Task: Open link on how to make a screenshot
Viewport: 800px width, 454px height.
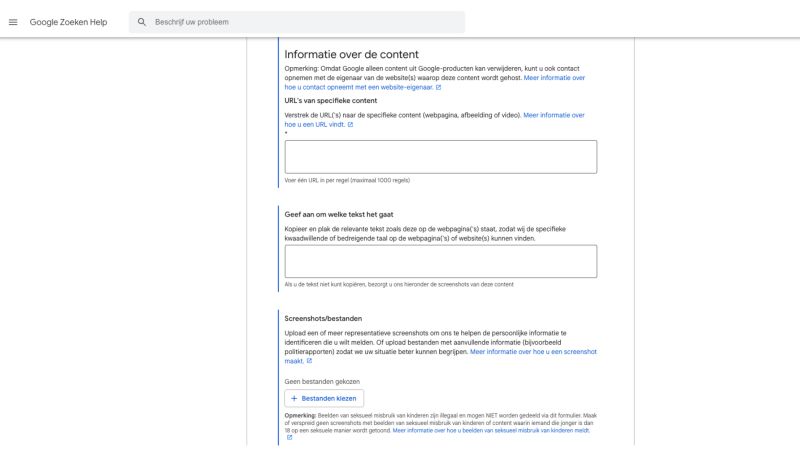Action: coord(533,352)
